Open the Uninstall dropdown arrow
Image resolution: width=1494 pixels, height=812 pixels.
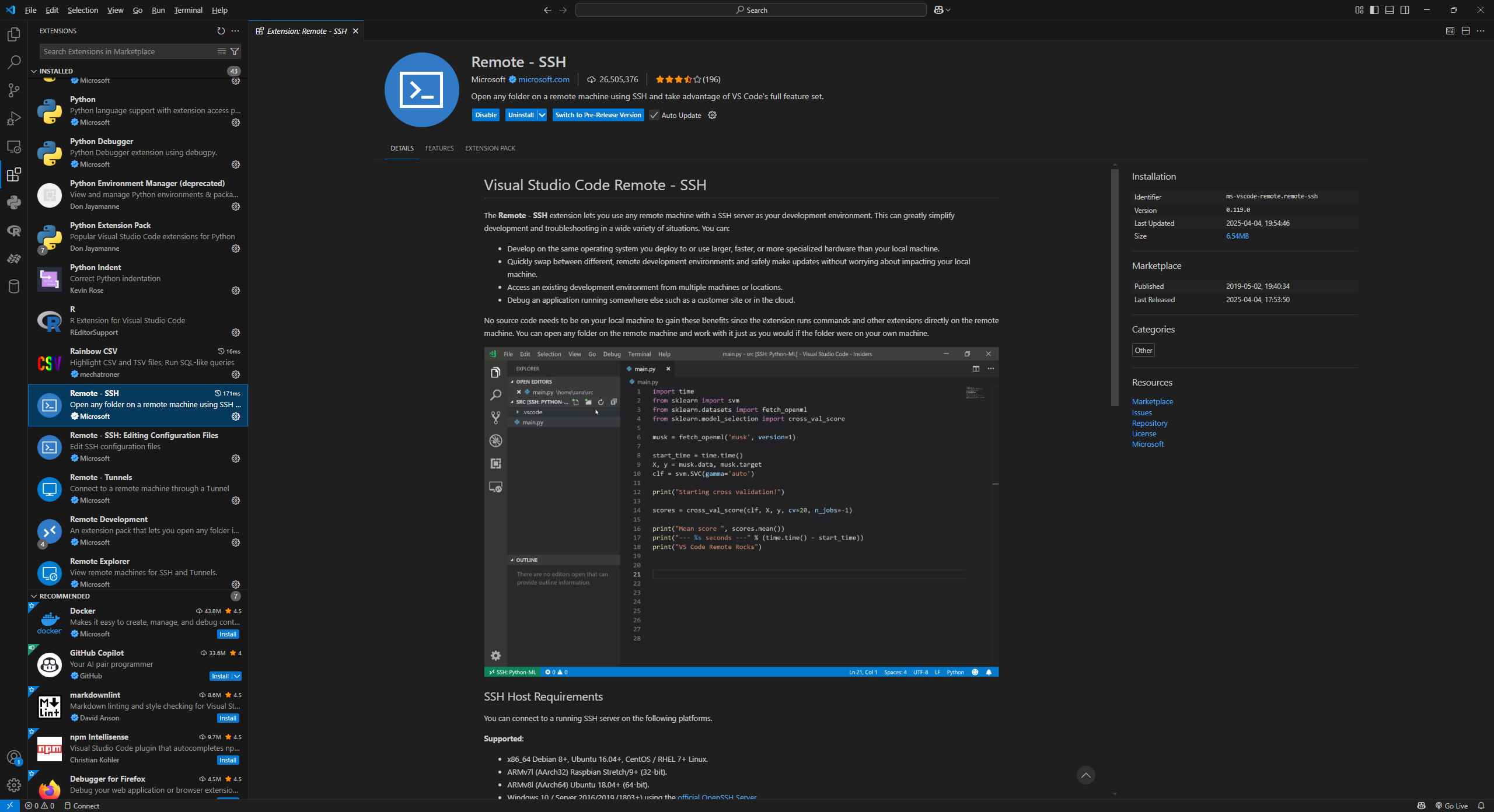542,115
